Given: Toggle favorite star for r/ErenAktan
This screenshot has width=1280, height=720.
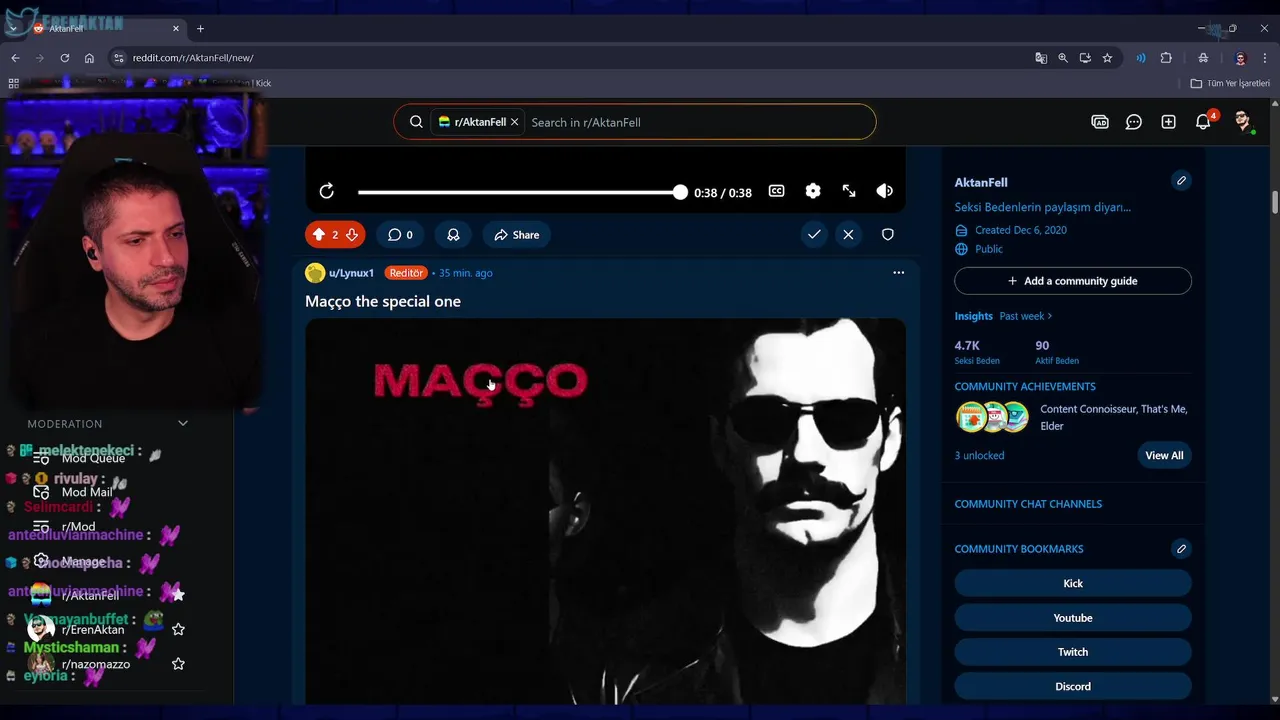Looking at the screenshot, I should (178, 629).
